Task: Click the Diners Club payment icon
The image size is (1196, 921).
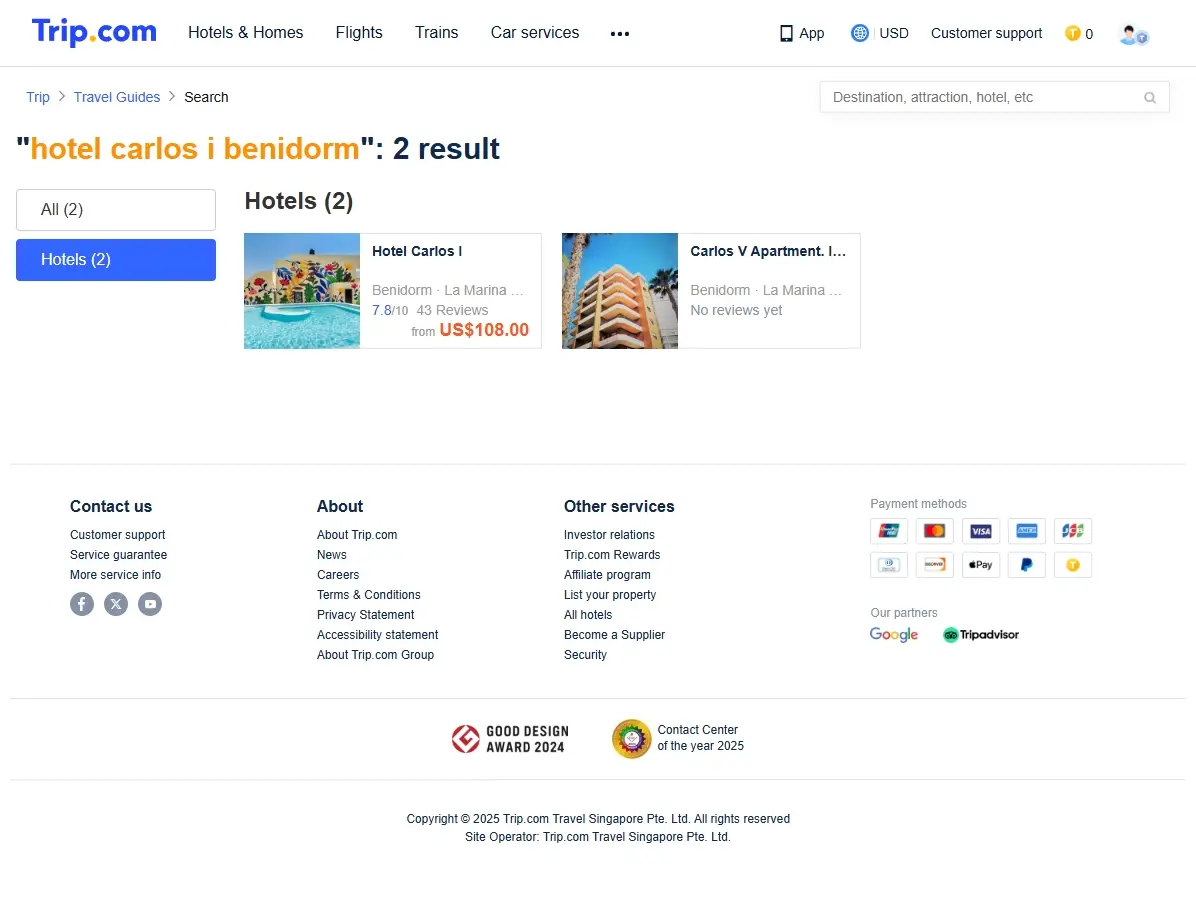Action: click(889, 565)
